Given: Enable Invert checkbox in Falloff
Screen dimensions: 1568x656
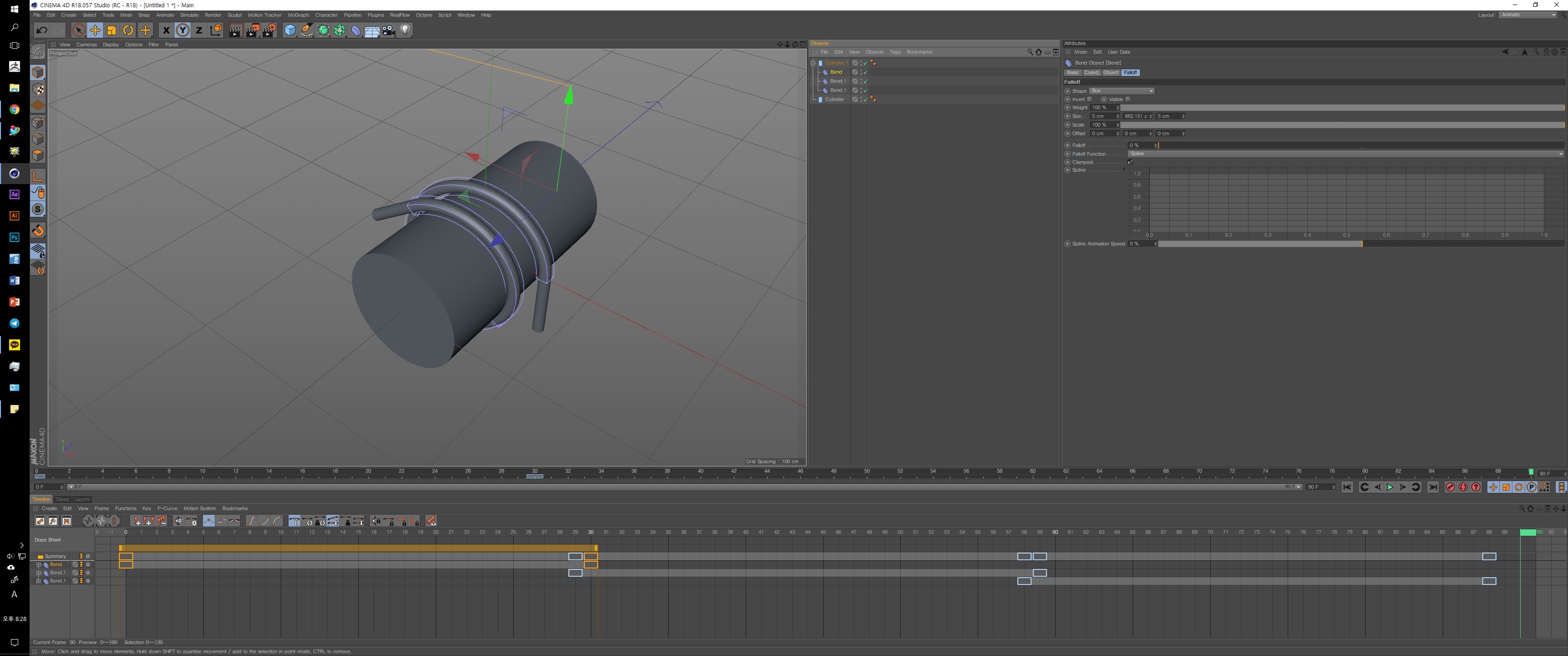Looking at the screenshot, I should click(1089, 99).
